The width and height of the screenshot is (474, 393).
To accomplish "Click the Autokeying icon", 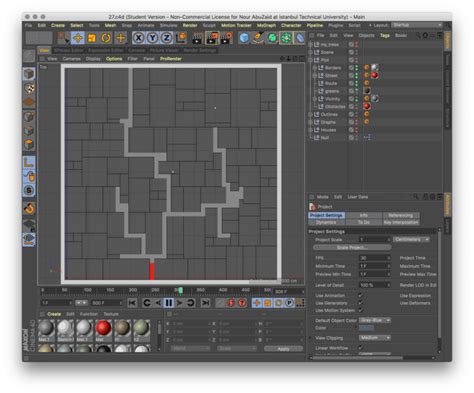I will tap(231, 303).
